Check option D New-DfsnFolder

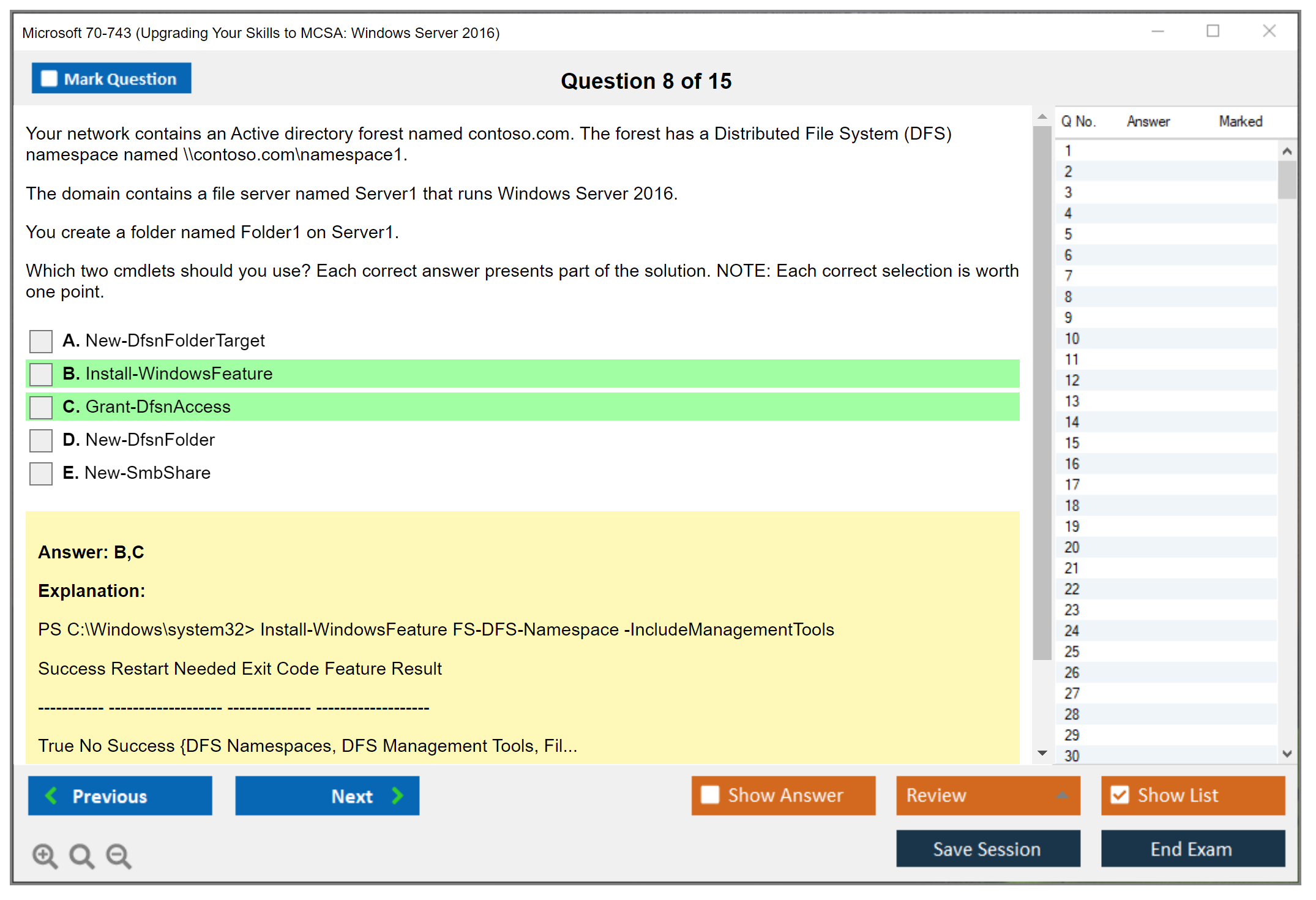click(x=41, y=440)
